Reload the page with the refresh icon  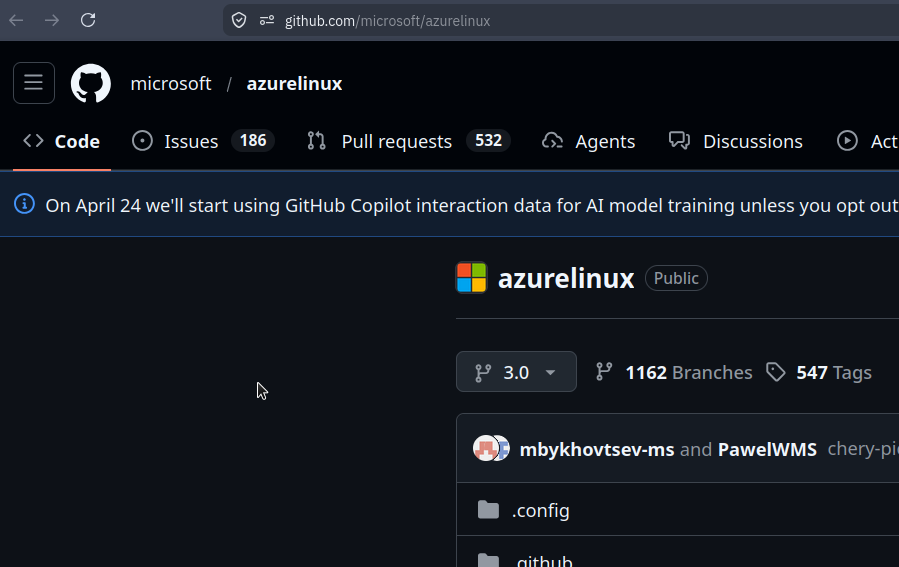pyautogui.click(x=88, y=21)
